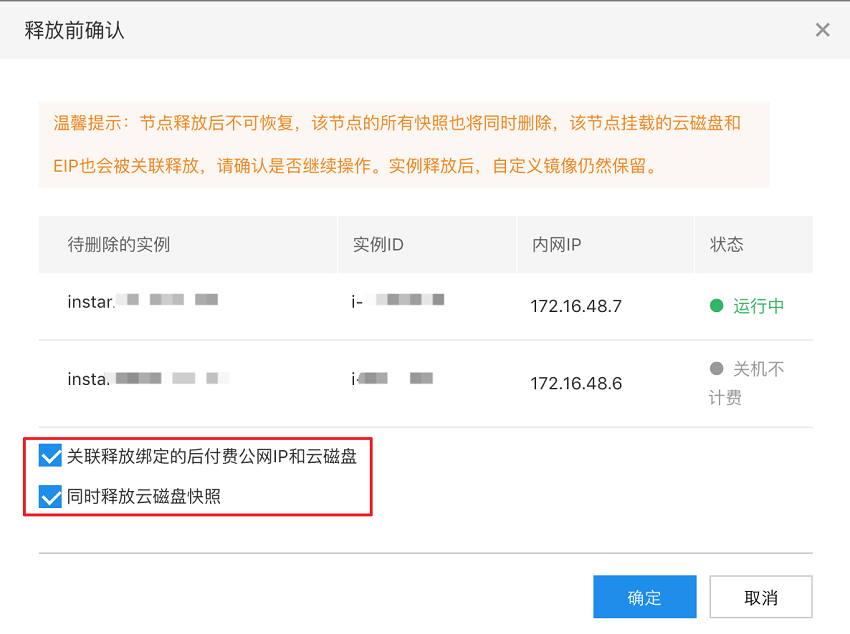850x634 pixels.
Task: Click the 关机不计费 status text
Action: [x=746, y=383]
